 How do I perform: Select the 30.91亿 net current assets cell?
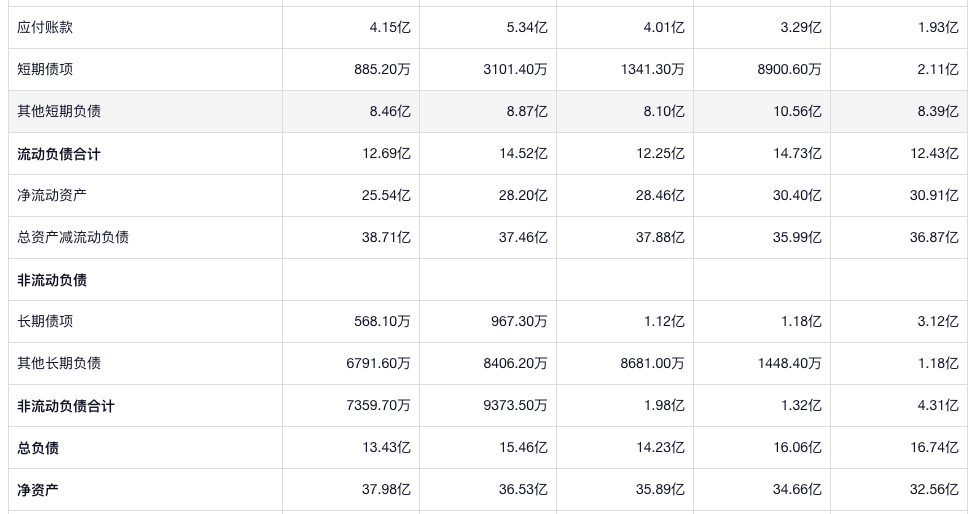pos(934,195)
